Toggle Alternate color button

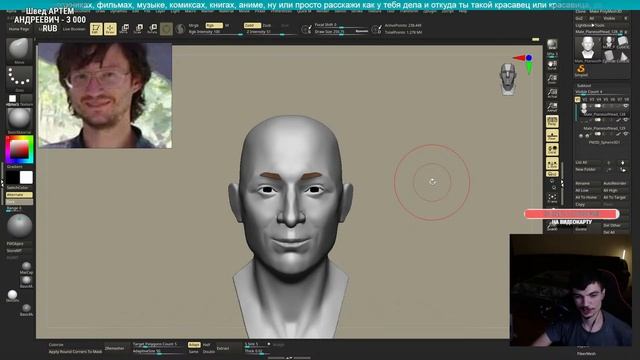(x=19, y=195)
